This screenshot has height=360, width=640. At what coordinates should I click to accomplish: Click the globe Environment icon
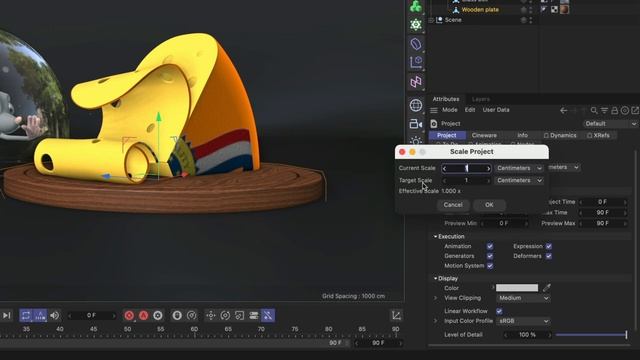[x=416, y=105]
